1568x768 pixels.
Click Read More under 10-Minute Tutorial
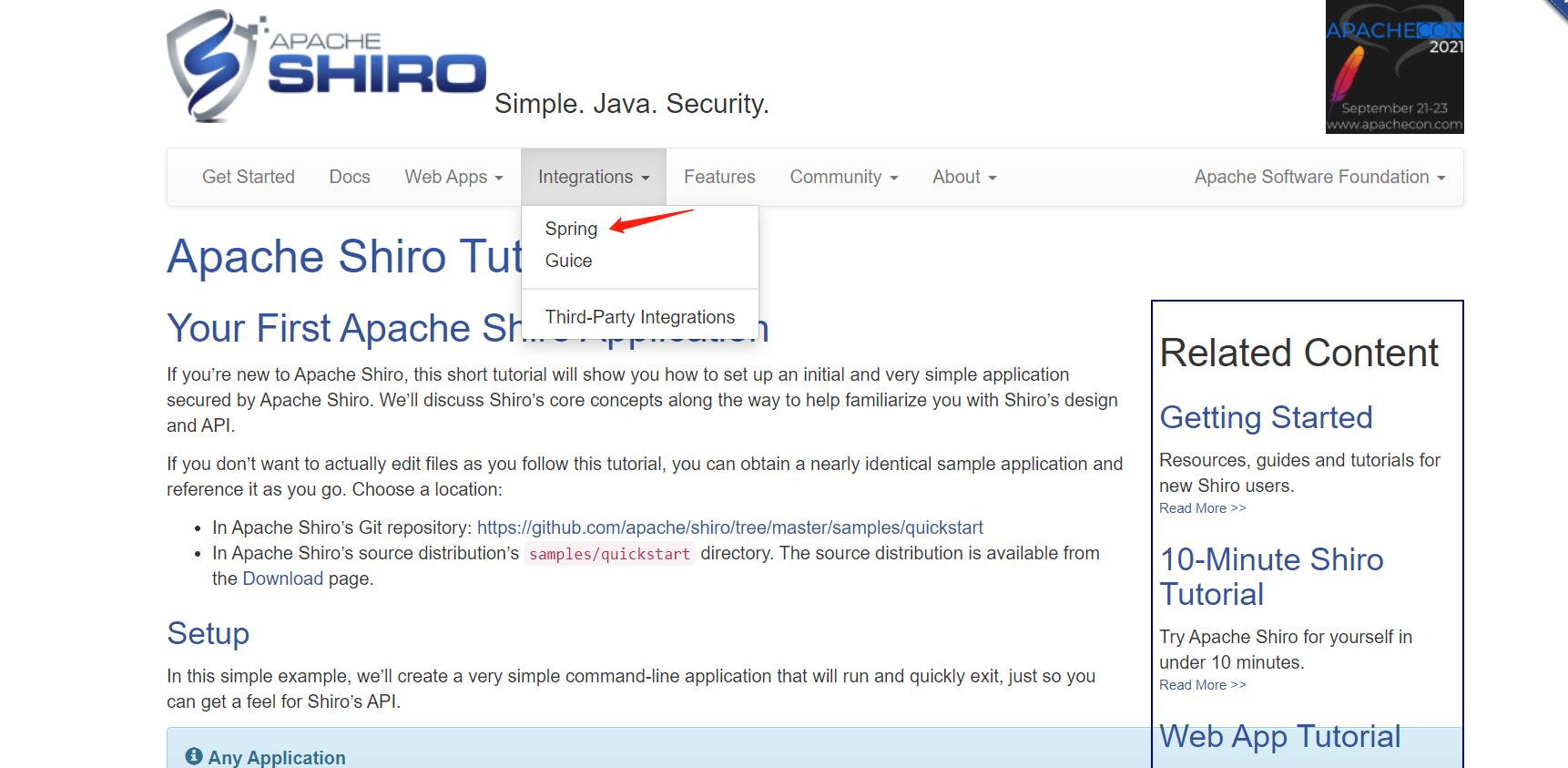[x=1202, y=685]
